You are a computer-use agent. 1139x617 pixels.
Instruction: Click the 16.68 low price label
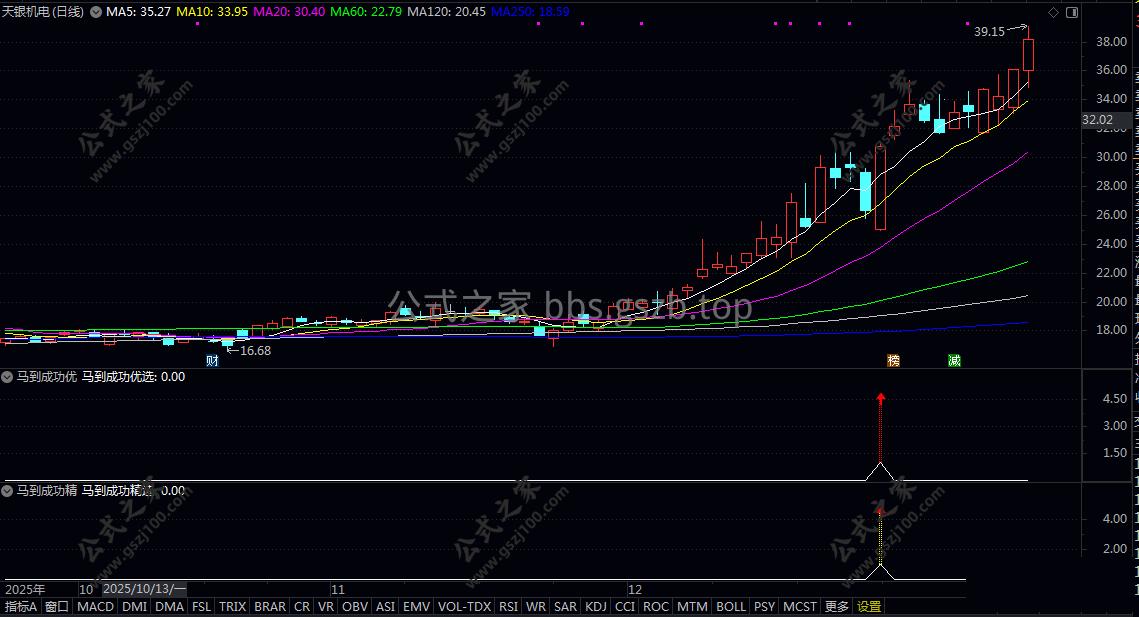tap(256, 351)
